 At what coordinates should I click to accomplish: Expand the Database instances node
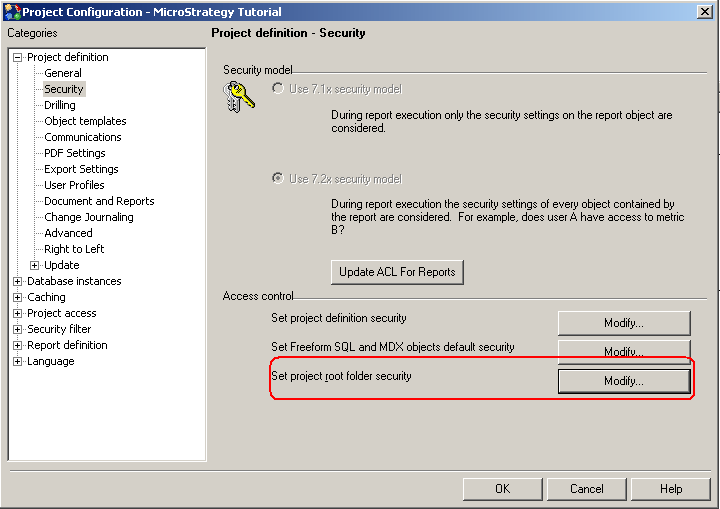[x=17, y=281]
